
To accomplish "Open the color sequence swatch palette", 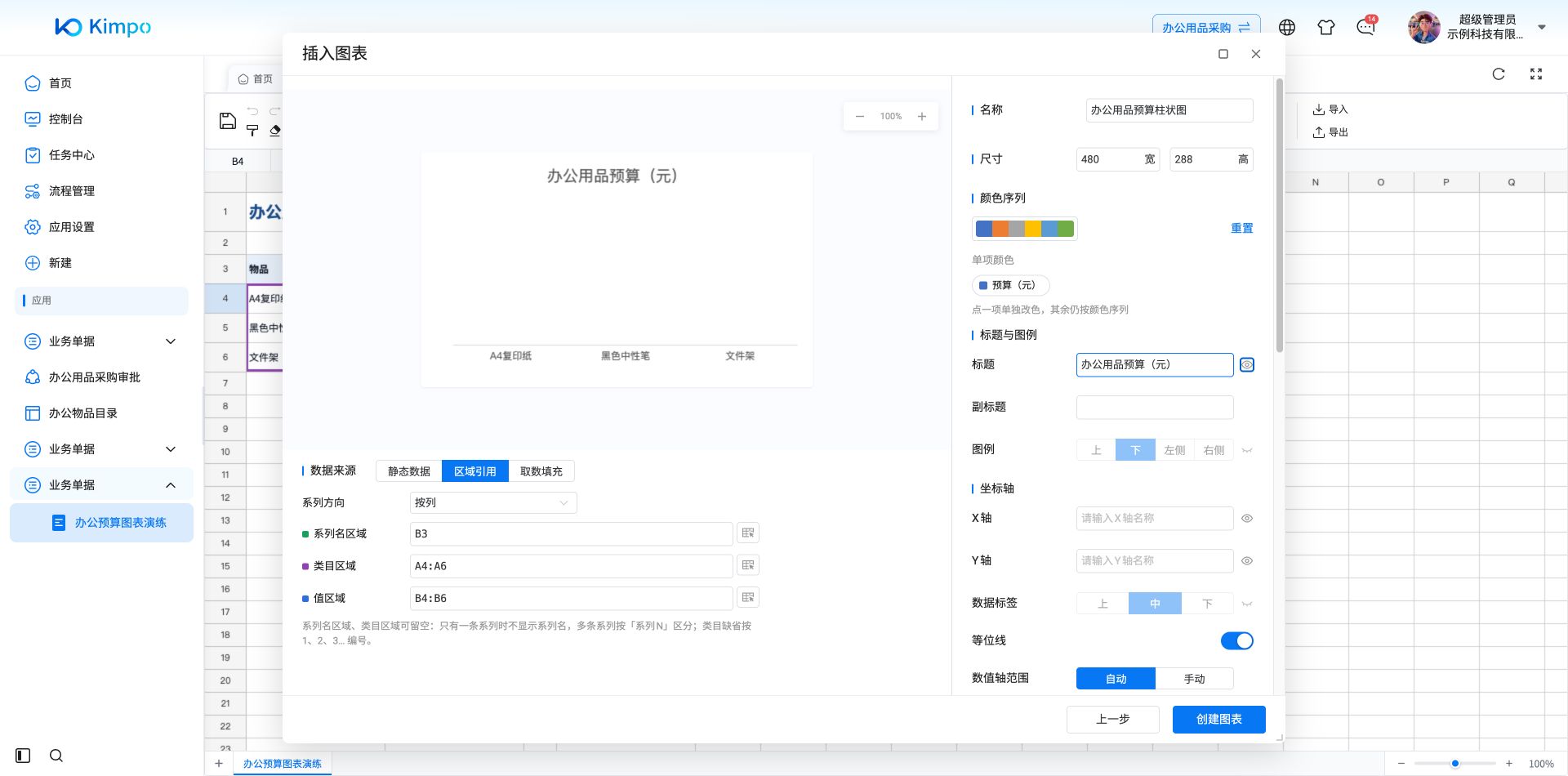I will 1025,229.
